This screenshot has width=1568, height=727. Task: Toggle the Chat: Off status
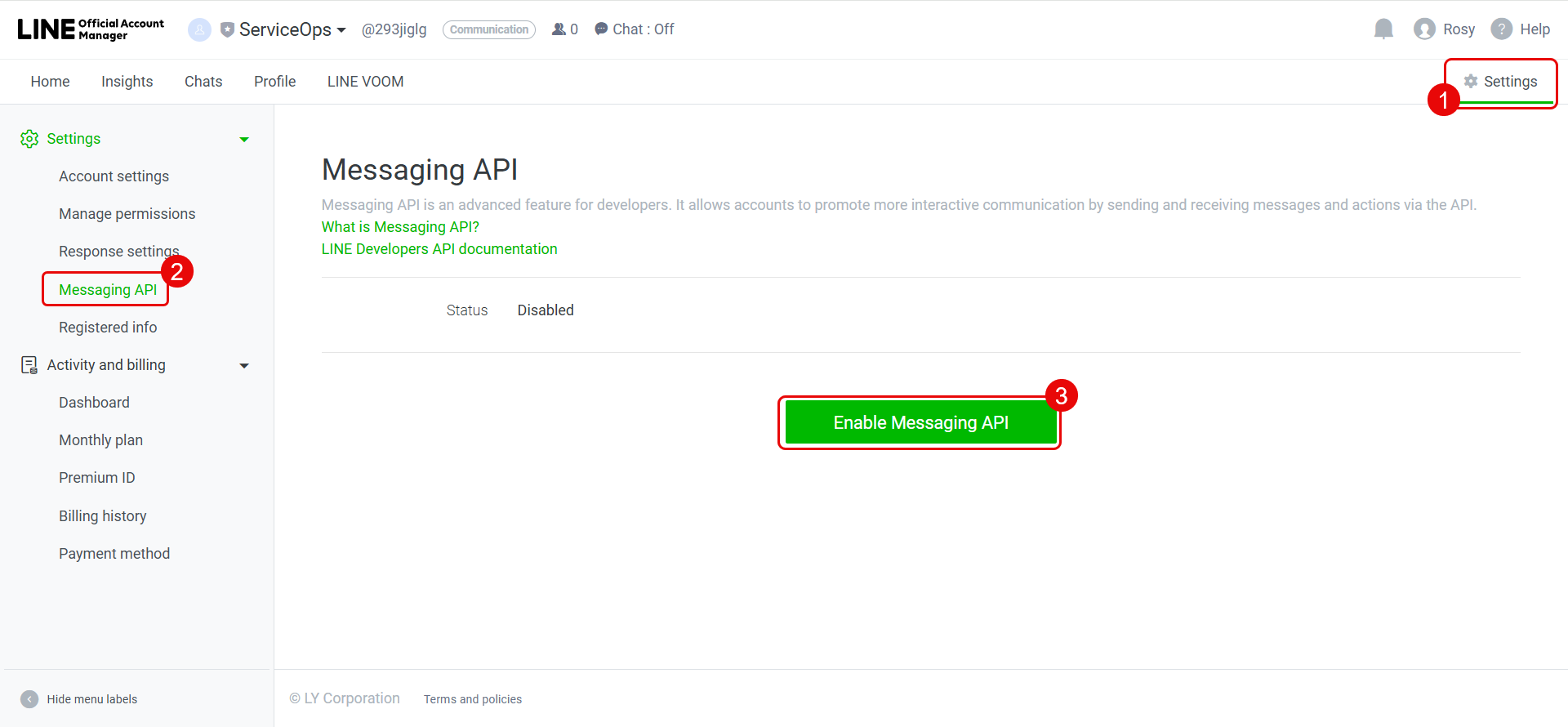tap(634, 29)
